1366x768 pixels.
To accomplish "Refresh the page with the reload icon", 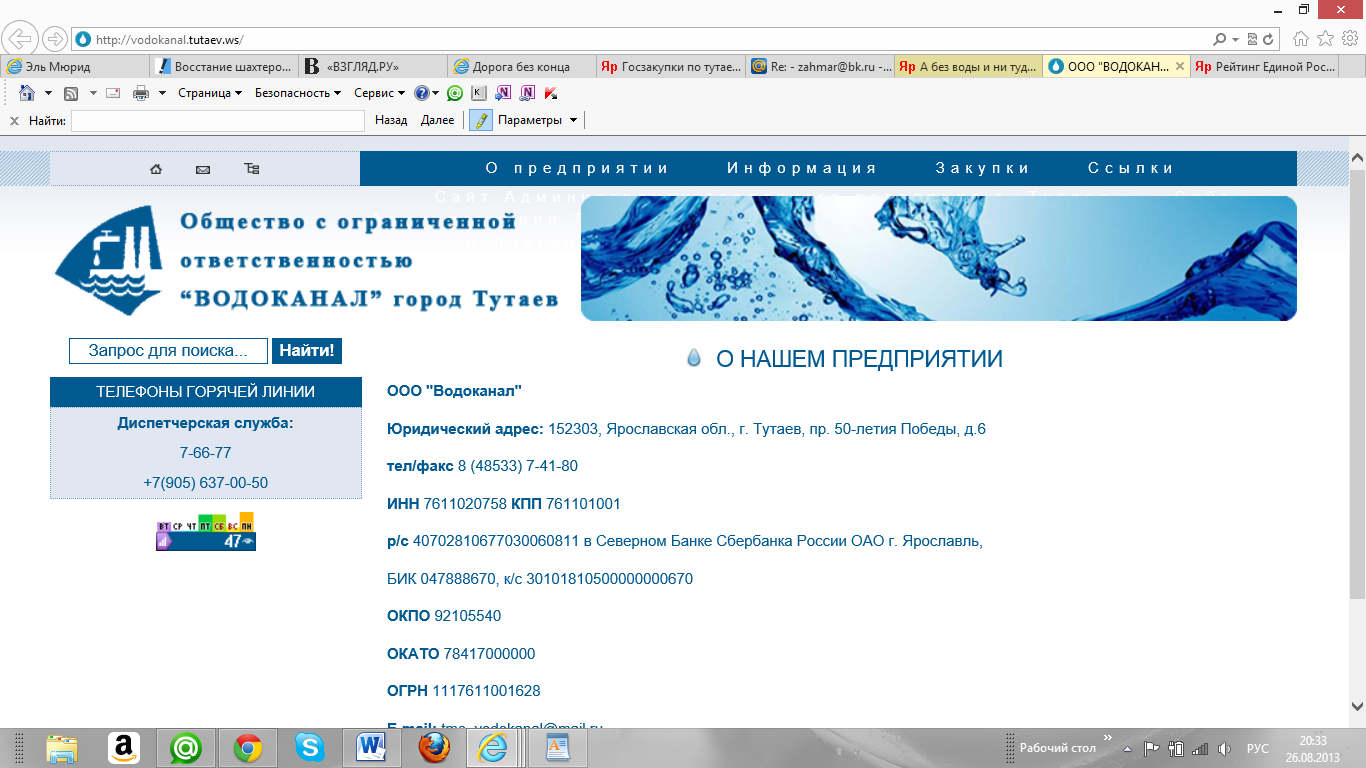I will pyautogui.click(x=1269, y=39).
